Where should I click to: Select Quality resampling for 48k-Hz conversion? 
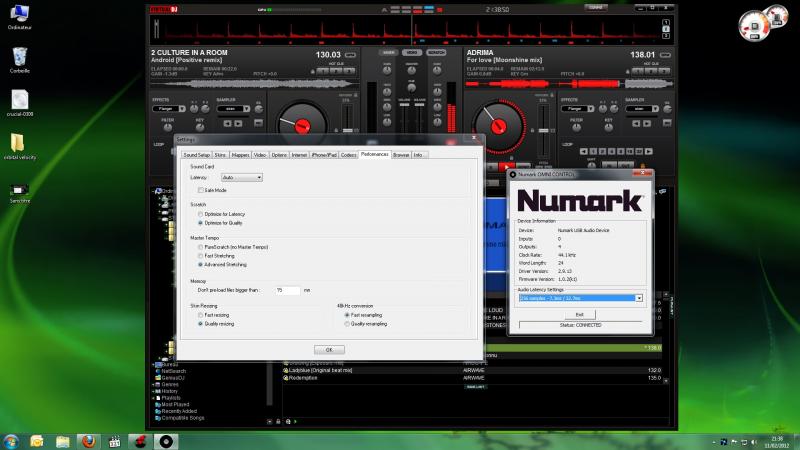pos(346,323)
